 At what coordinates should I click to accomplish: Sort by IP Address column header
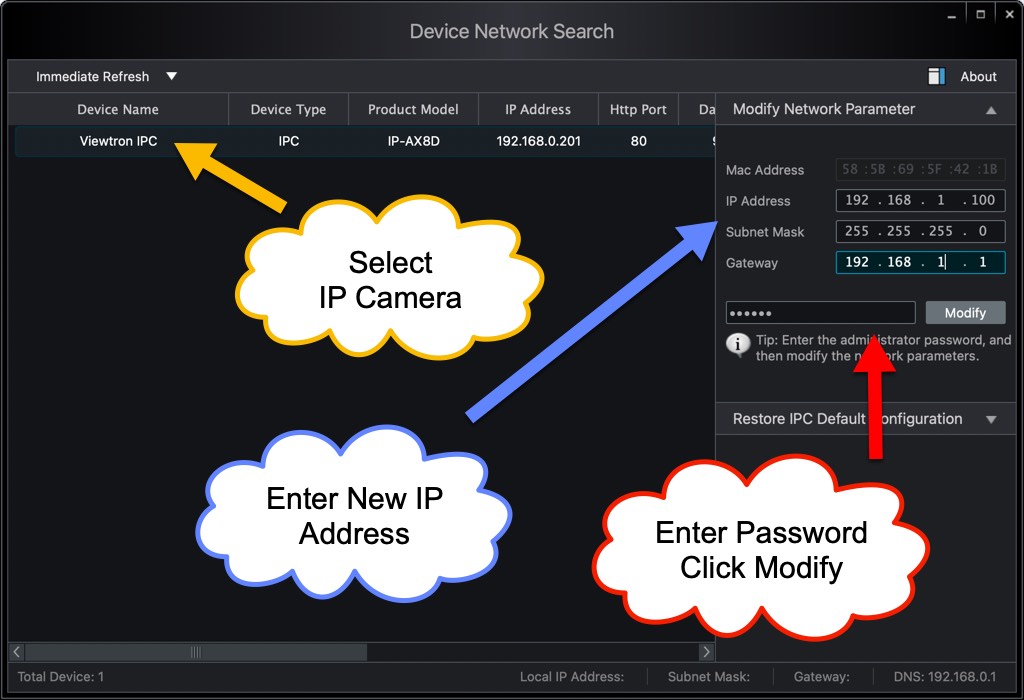(538, 110)
